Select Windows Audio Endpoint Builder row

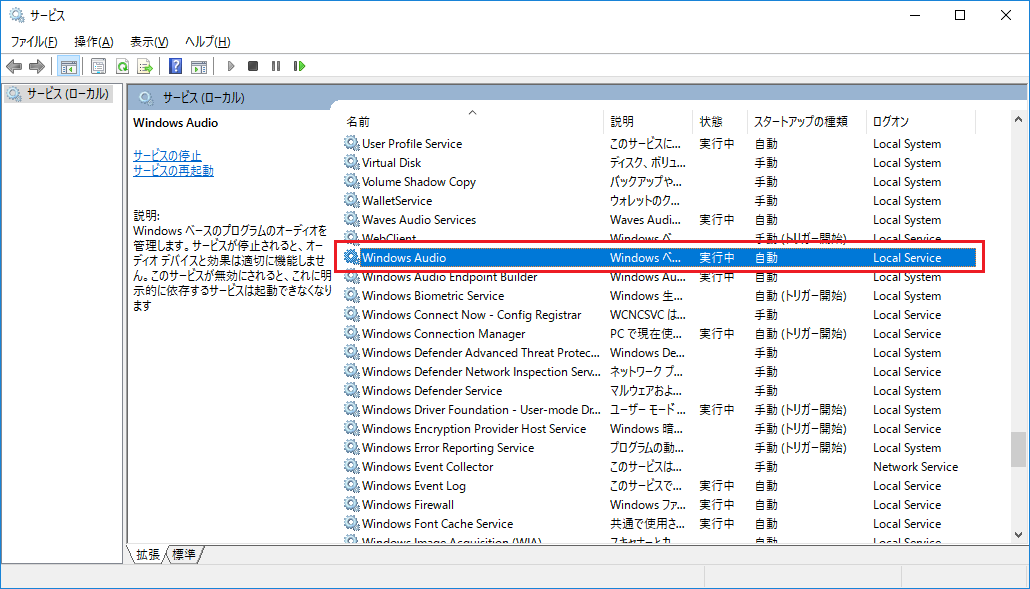pos(659,276)
